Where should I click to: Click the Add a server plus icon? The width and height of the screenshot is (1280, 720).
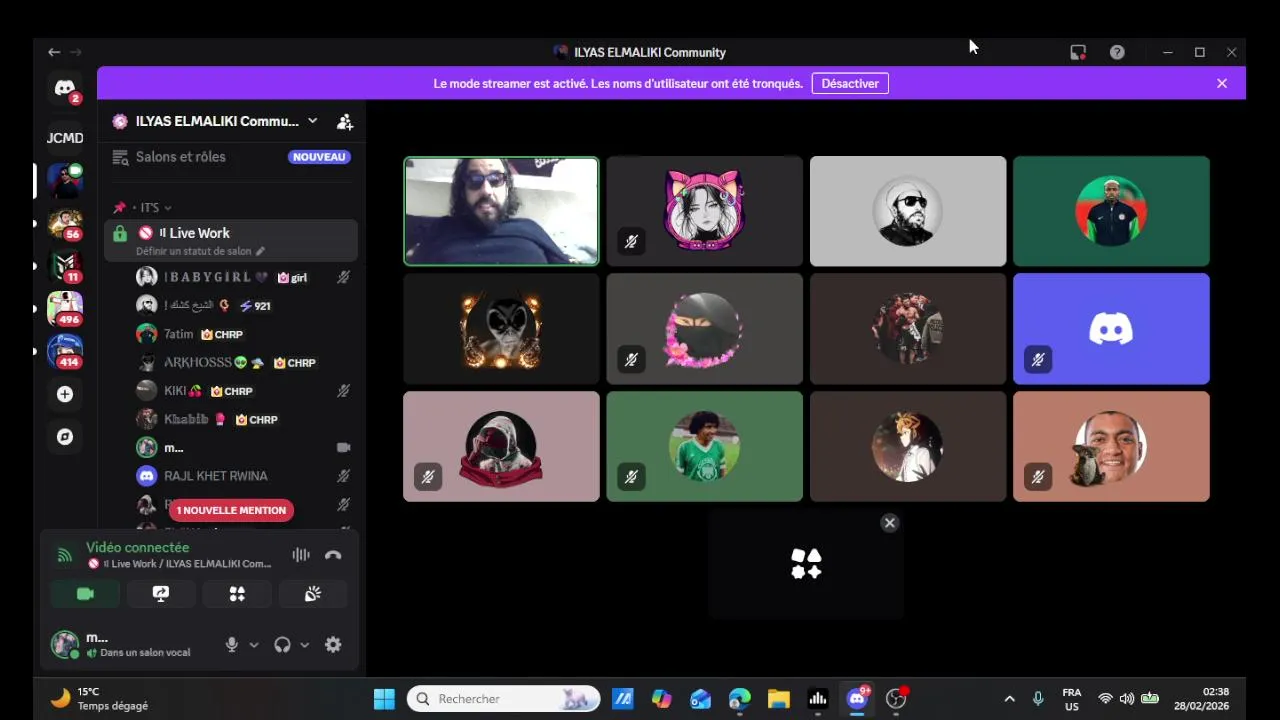pyautogui.click(x=65, y=394)
